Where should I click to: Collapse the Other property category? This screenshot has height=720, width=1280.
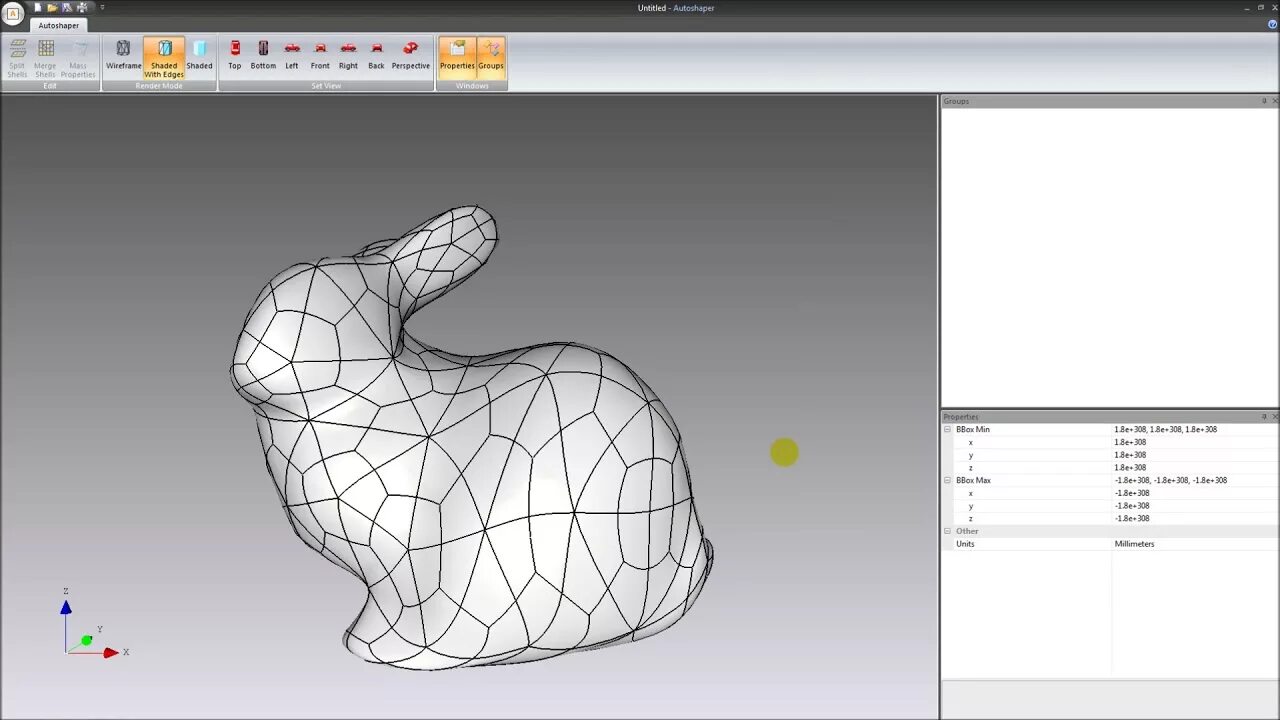[947, 531]
